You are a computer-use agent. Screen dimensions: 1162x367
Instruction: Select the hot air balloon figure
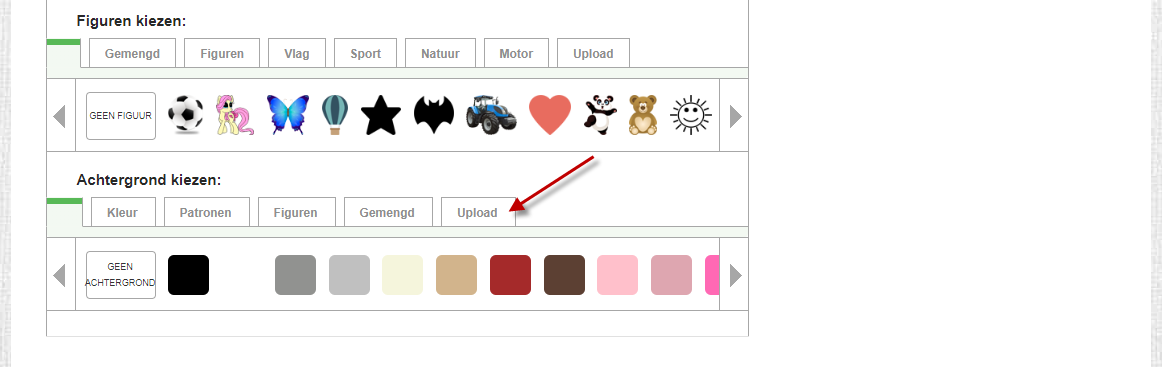pyautogui.click(x=335, y=115)
